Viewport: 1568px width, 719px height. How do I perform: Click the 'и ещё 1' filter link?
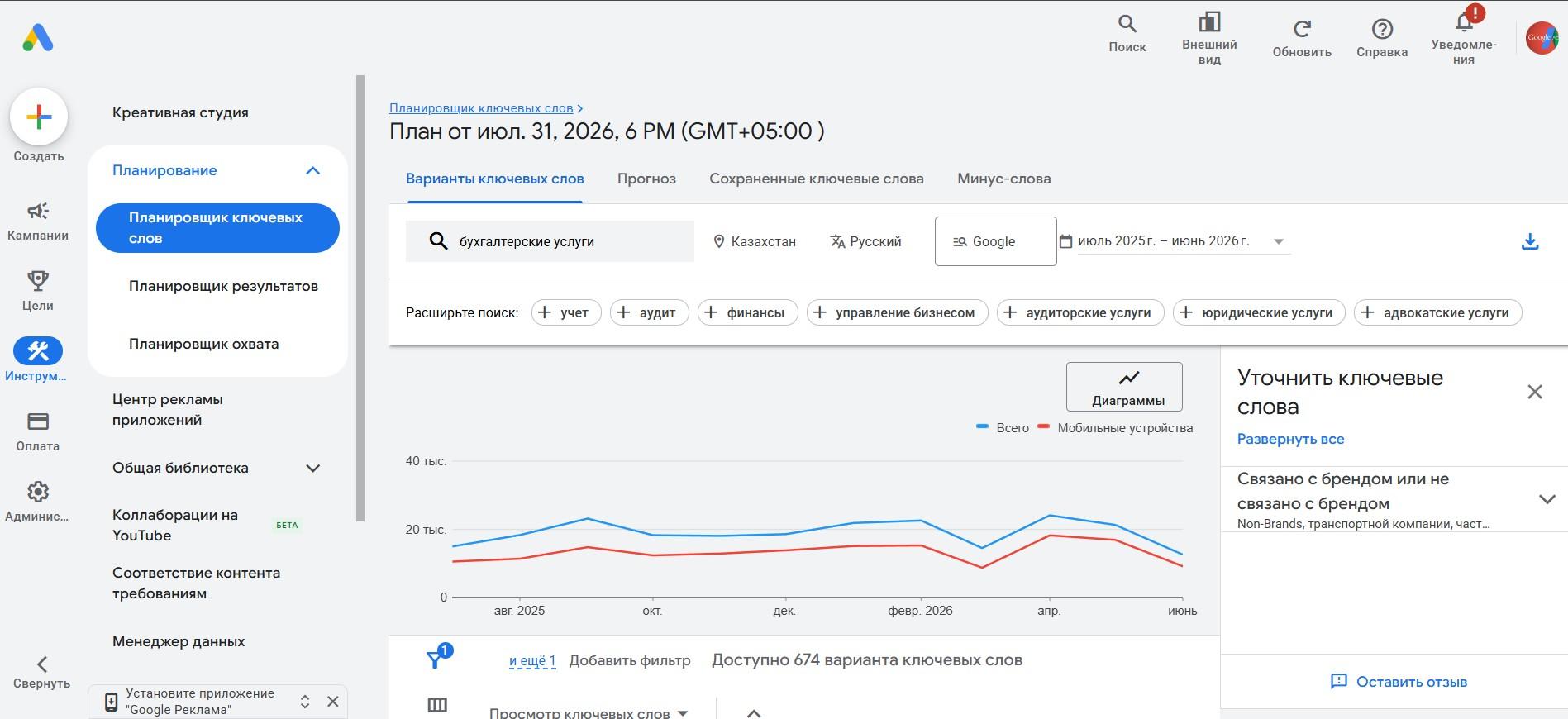(532, 660)
